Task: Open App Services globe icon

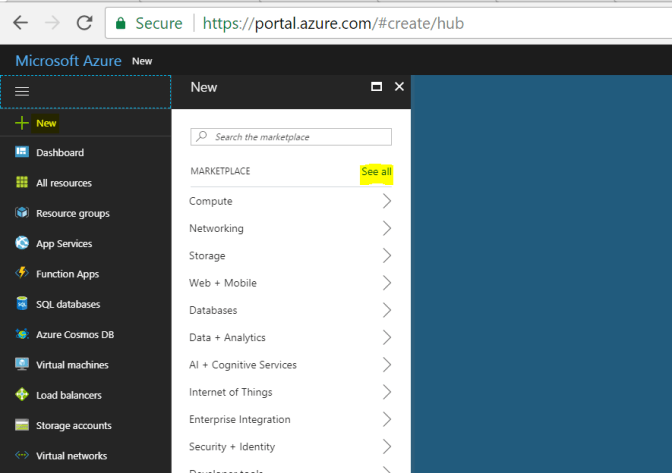Action: 21,243
